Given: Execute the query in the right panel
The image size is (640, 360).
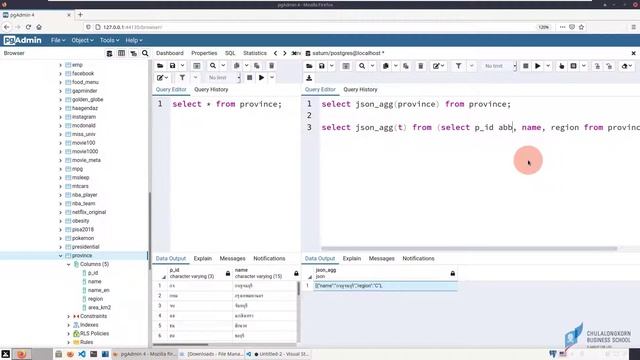Looking at the screenshot, I should (538, 66).
